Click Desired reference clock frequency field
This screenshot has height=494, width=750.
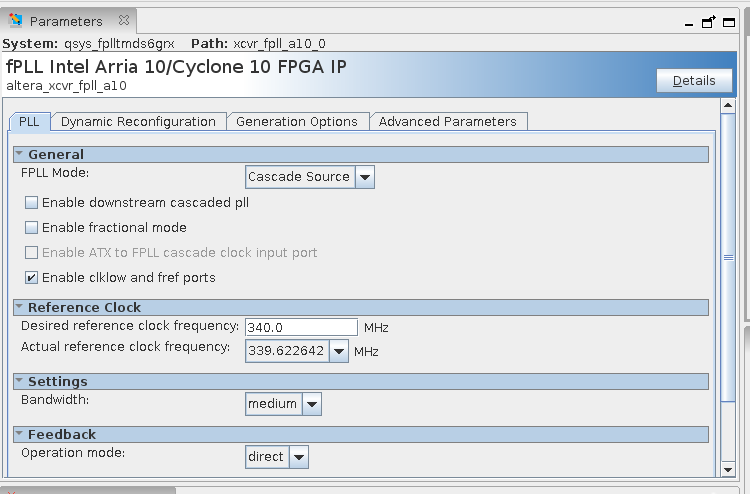pyautogui.click(x=301, y=327)
